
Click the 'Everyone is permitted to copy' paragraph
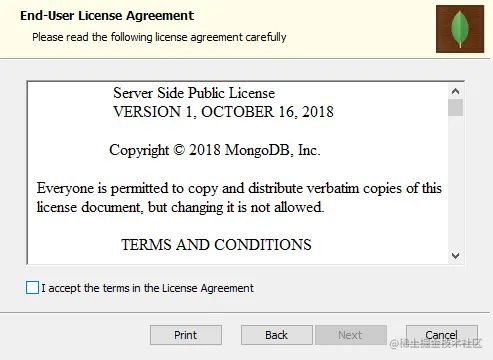[239, 198]
